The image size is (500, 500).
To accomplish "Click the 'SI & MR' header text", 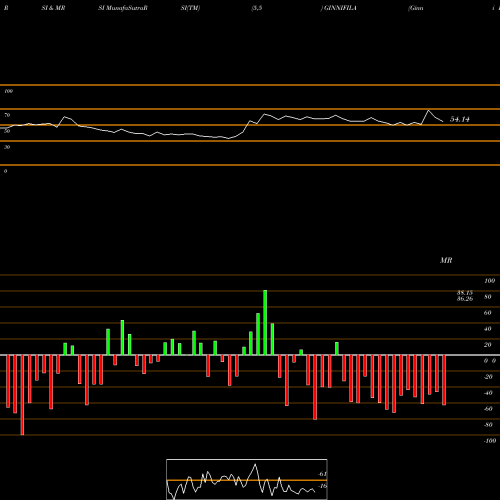I will 53,8.
